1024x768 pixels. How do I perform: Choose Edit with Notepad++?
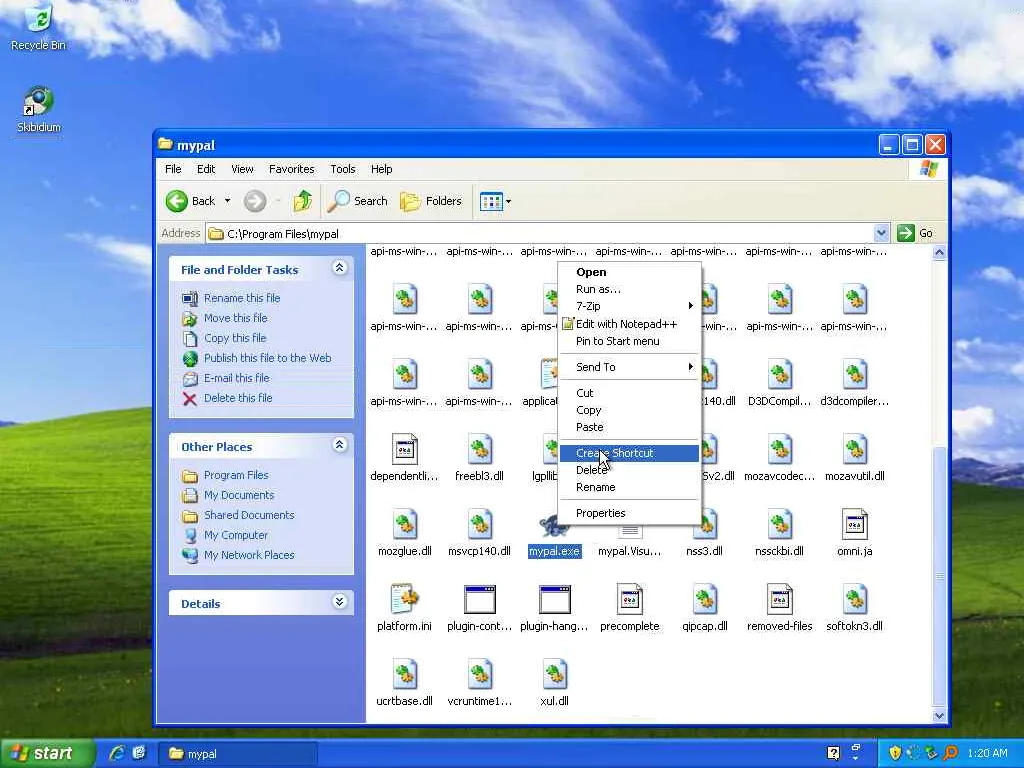point(630,324)
